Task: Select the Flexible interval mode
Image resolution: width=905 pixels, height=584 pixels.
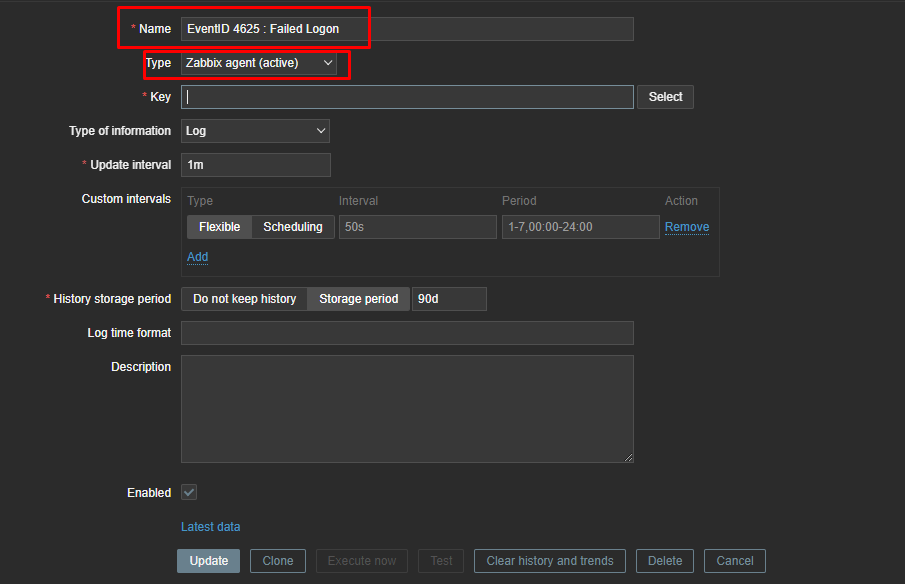Action: click(x=219, y=226)
